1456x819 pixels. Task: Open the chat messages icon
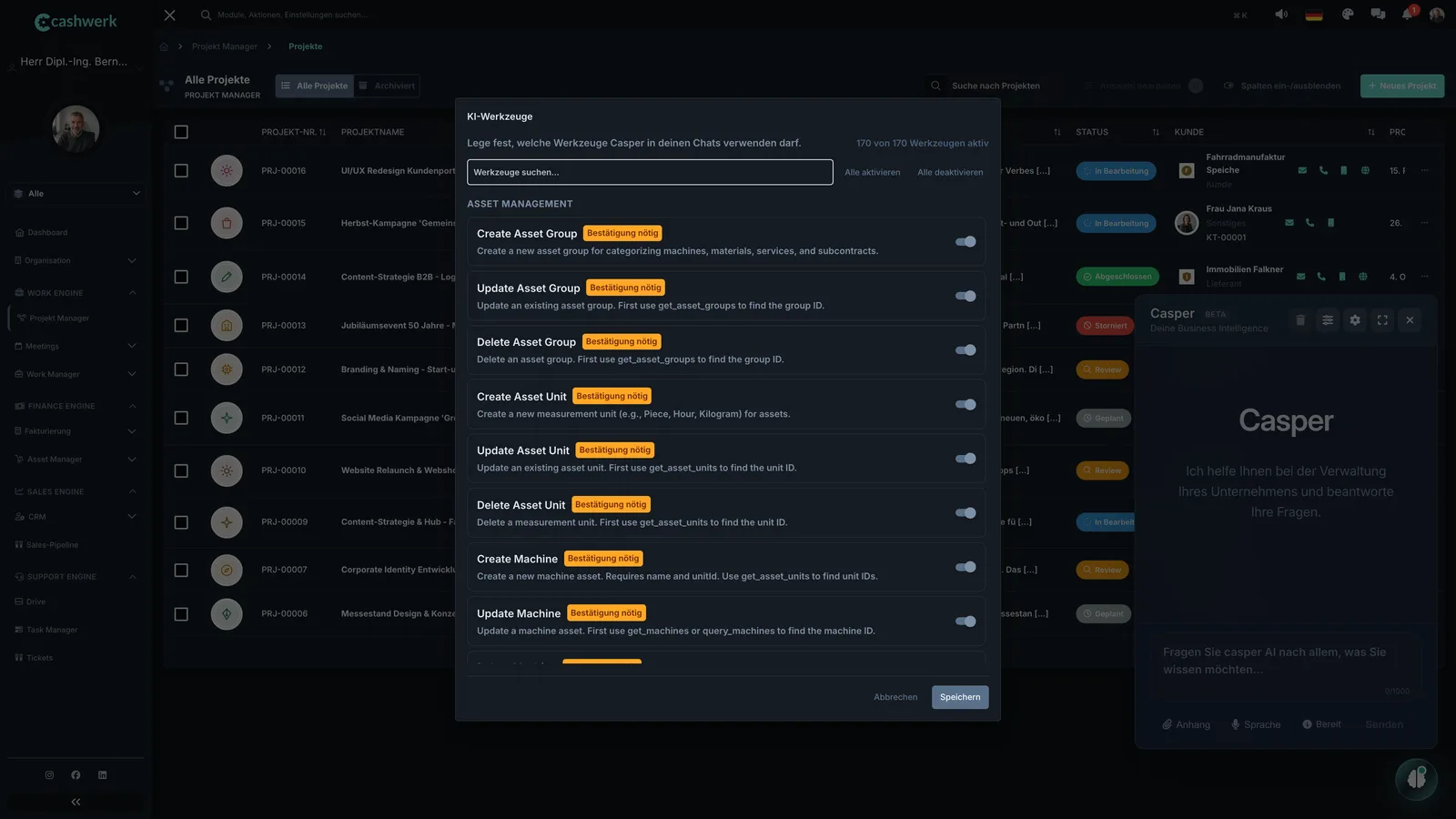1378,15
